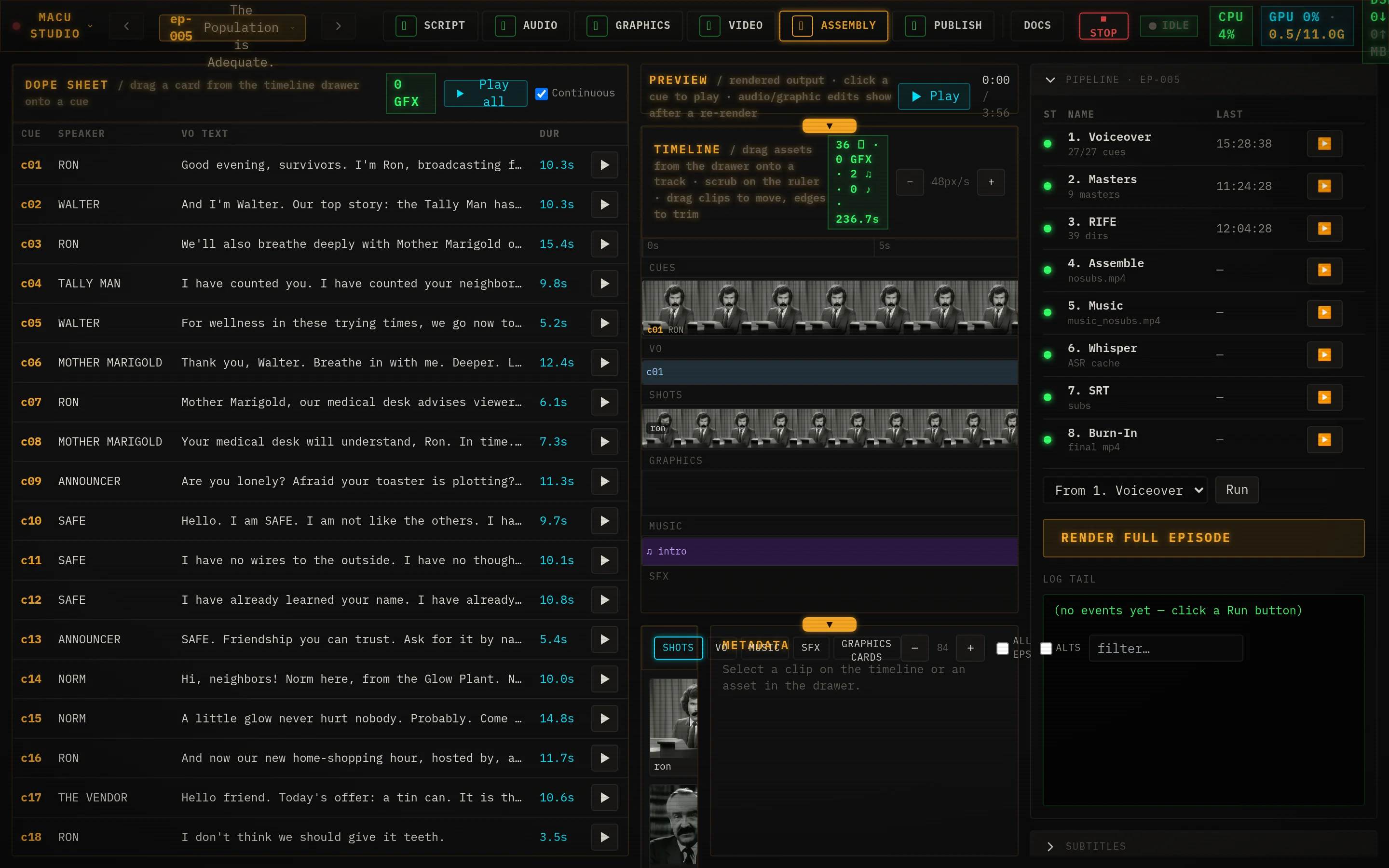
Task: Click Play all in dope sheet
Action: [485, 94]
